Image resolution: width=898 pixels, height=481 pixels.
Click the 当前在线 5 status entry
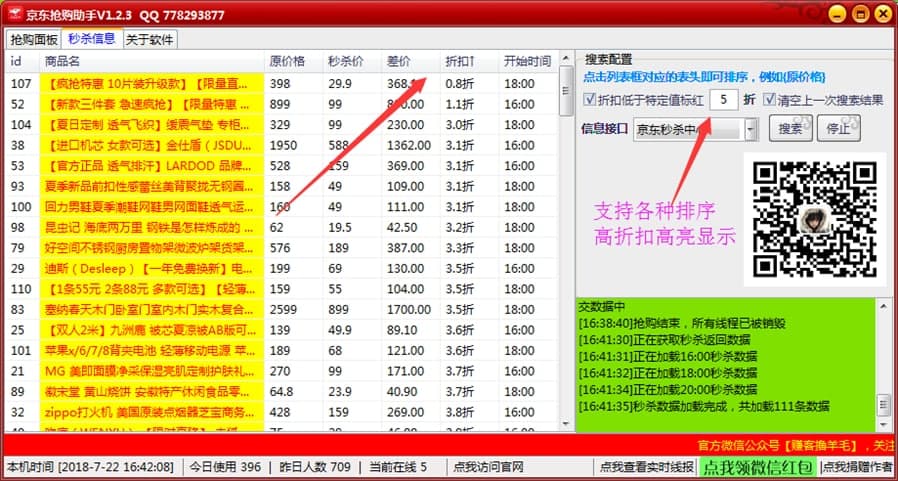[398, 467]
